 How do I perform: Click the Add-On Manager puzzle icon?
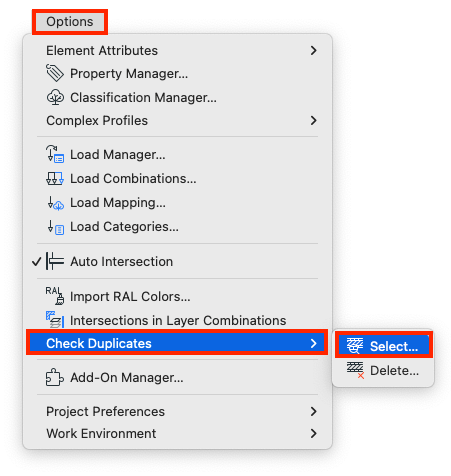click(54, 377)
